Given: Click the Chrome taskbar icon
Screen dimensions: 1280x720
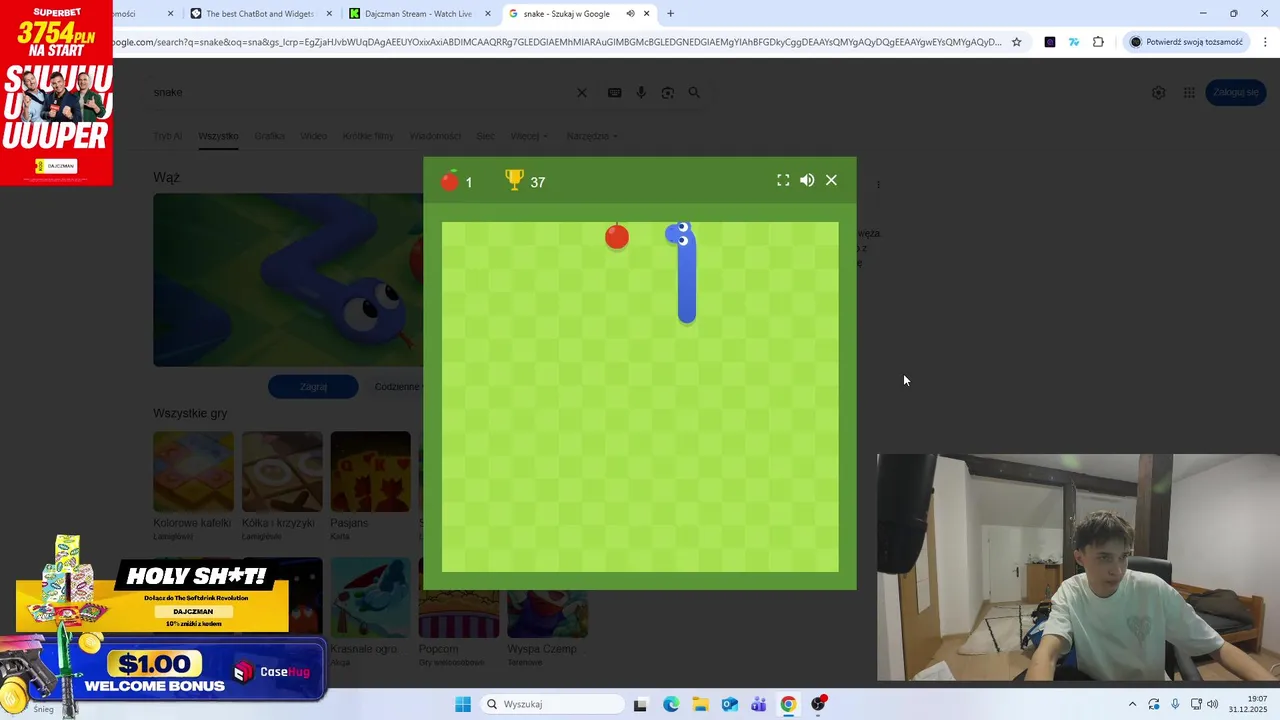Looking at the screenshot, I should pos(788,704).
